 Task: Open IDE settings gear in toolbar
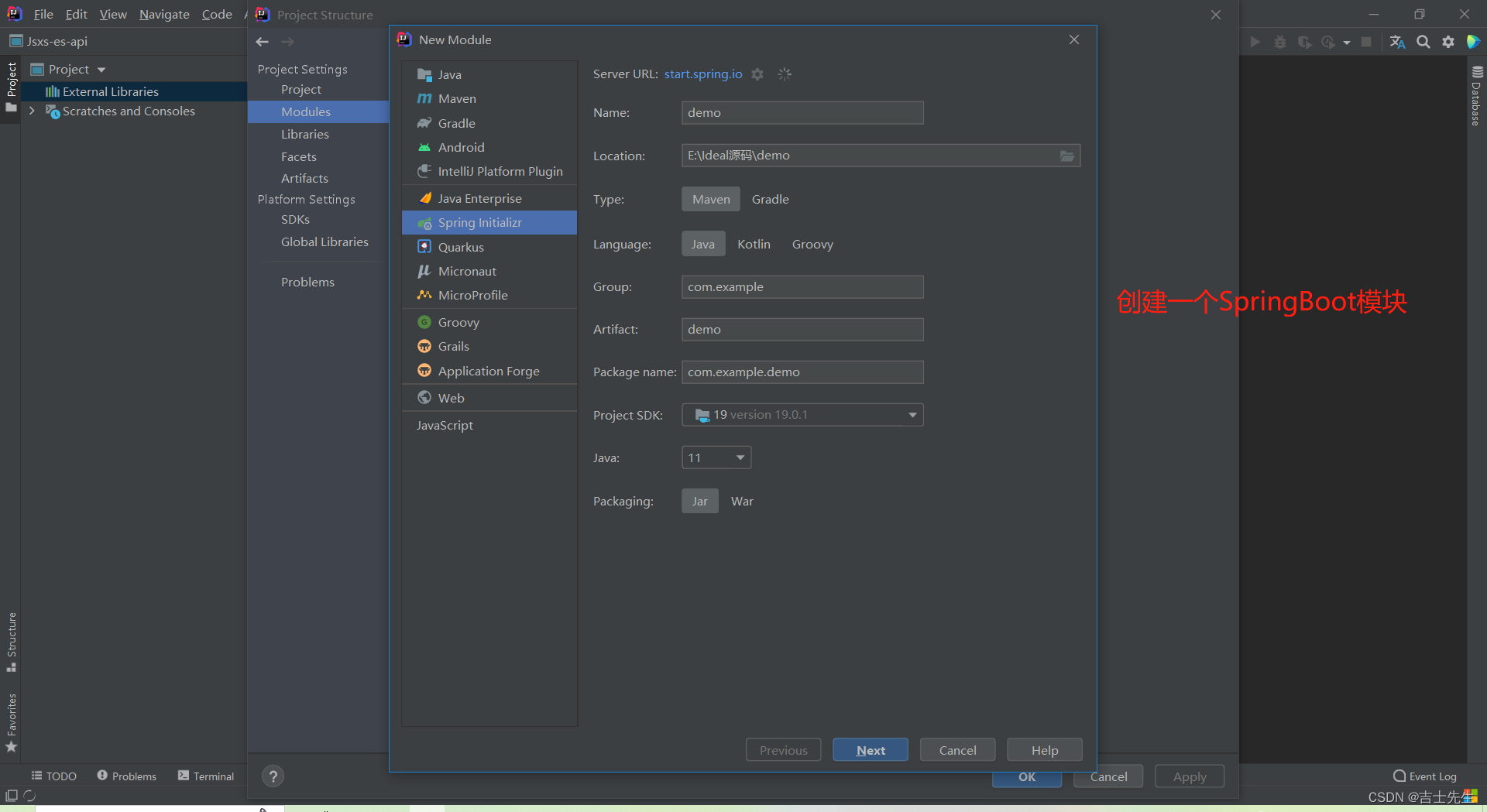point(1448,42)
